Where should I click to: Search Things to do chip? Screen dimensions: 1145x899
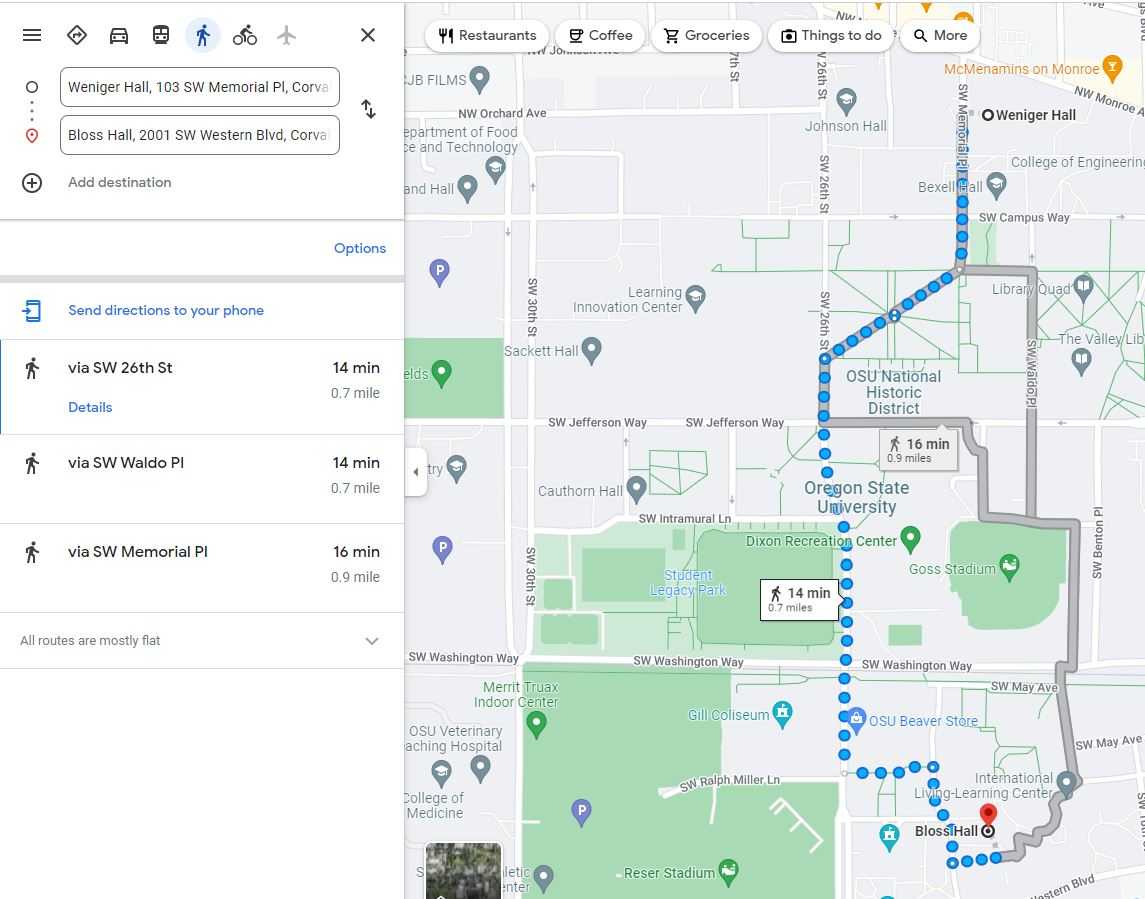pyautogui.click(x=831, y=35)
